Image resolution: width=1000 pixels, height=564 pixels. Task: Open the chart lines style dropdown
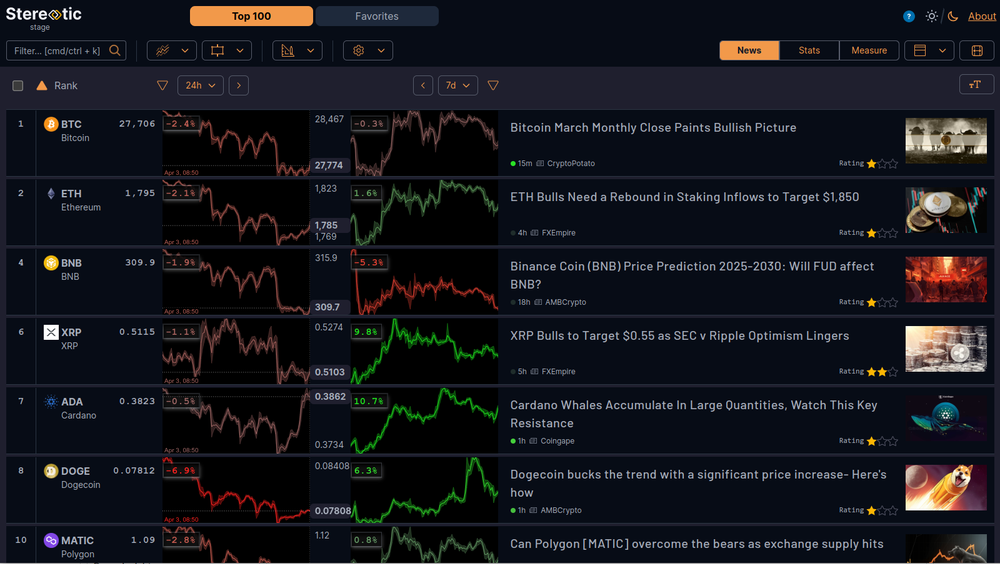click(172, 50)
